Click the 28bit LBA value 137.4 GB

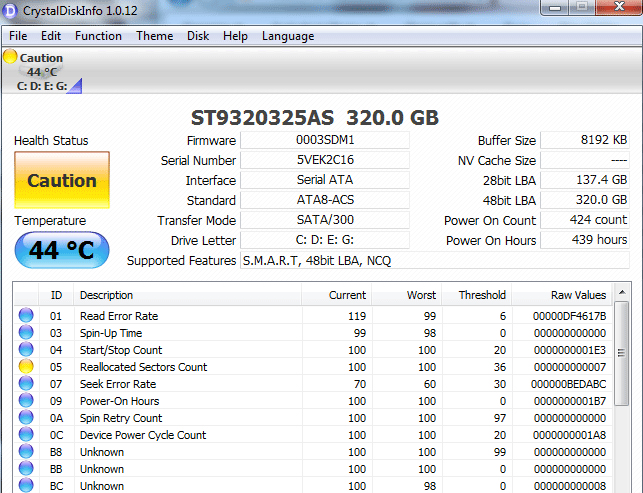(585, 180)
